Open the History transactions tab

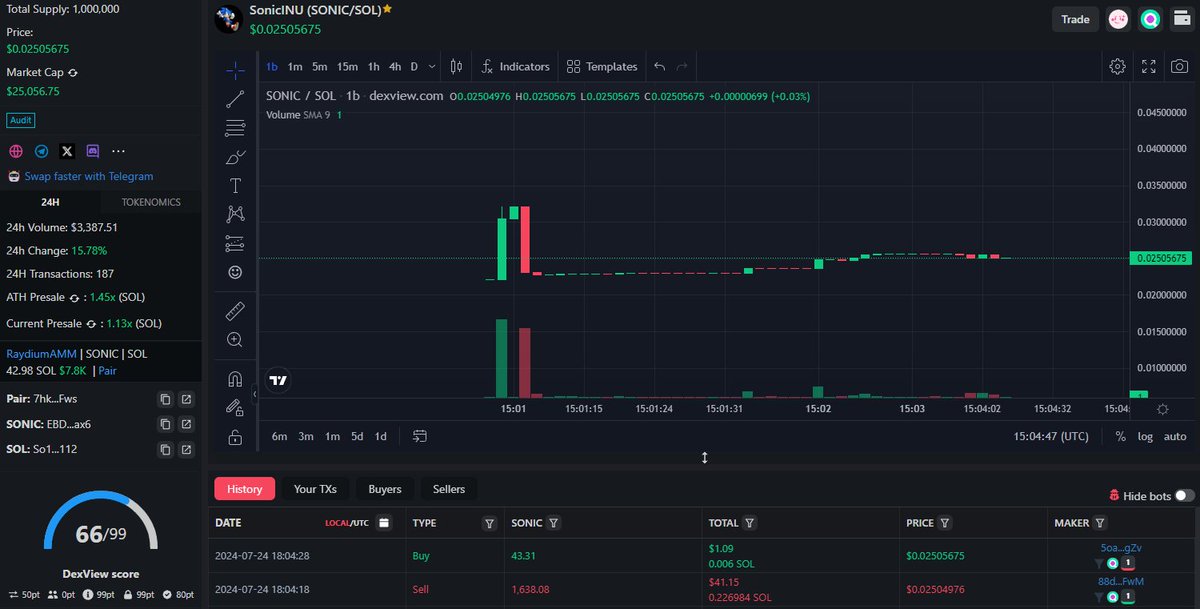(x=244, y=489)
